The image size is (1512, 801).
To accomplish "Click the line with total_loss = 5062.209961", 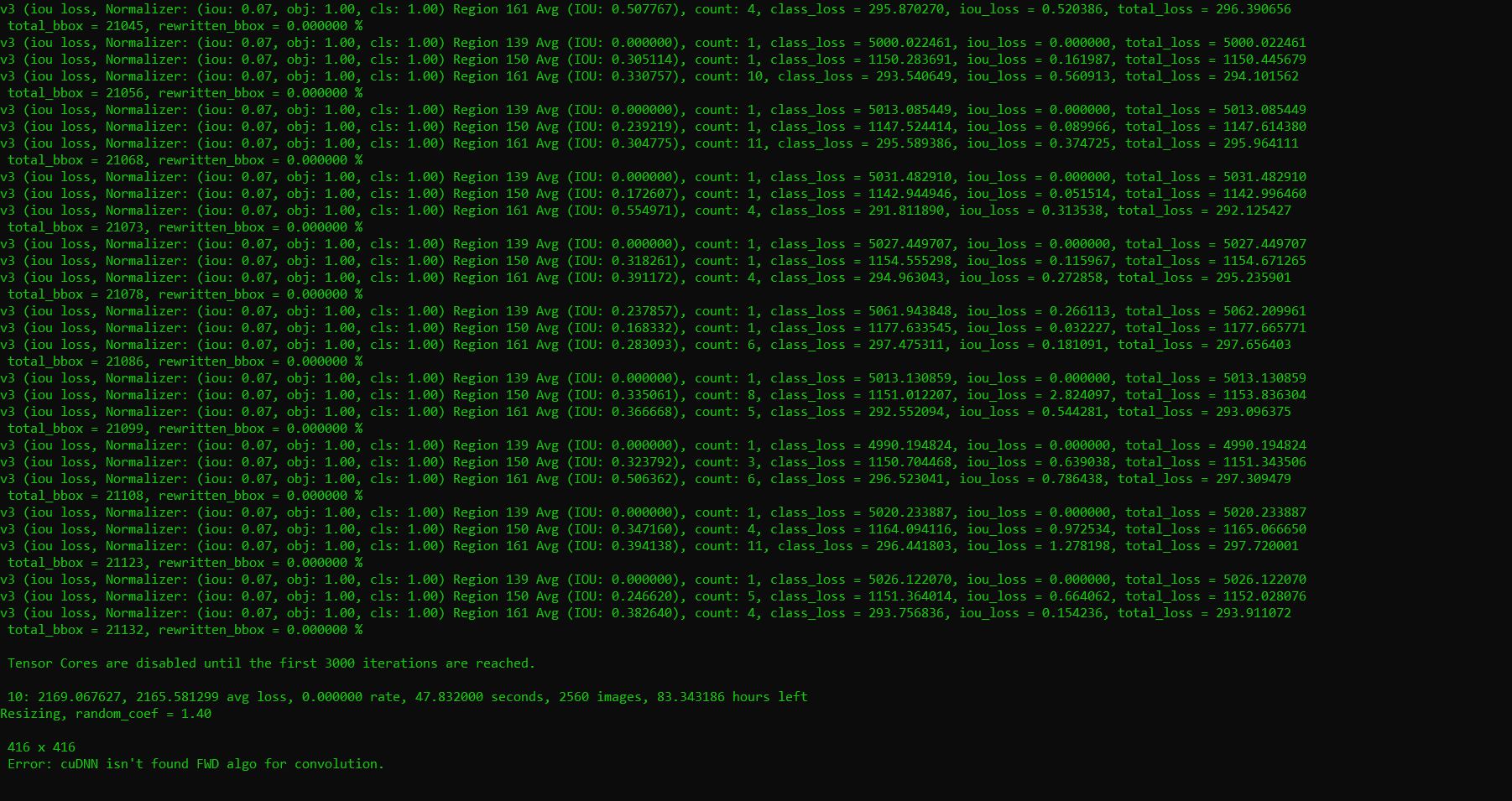I will click(x=653, y=311).
